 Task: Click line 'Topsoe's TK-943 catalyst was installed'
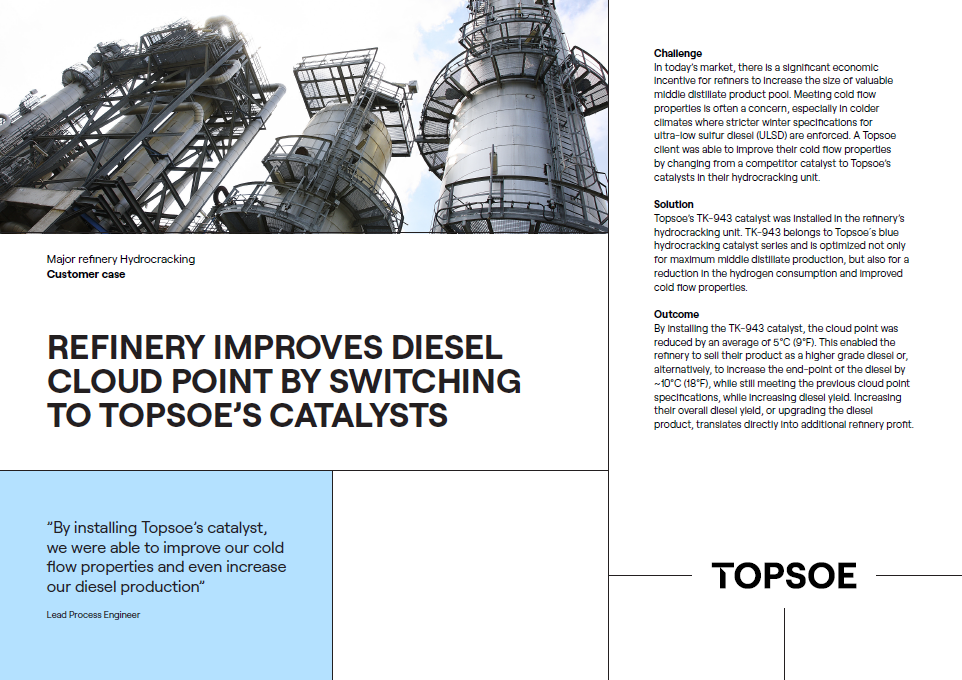coord(779,218)
